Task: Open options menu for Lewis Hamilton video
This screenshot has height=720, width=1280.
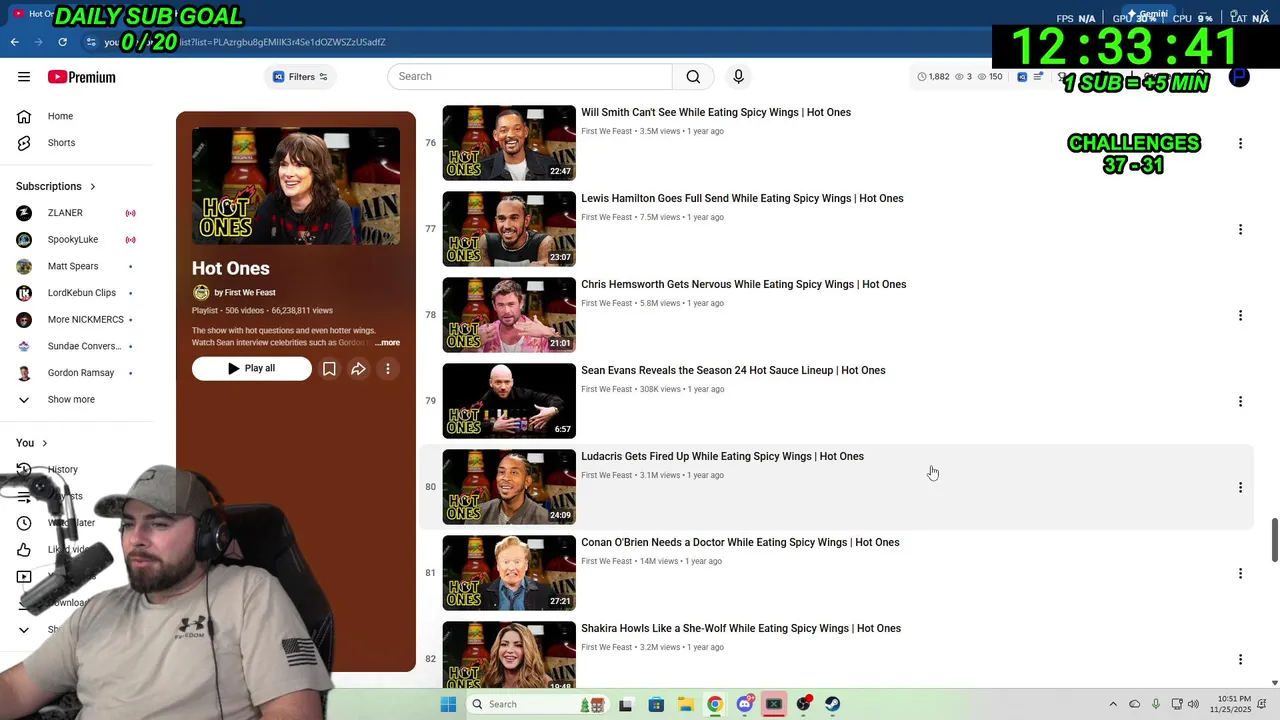Action: 1240,230
